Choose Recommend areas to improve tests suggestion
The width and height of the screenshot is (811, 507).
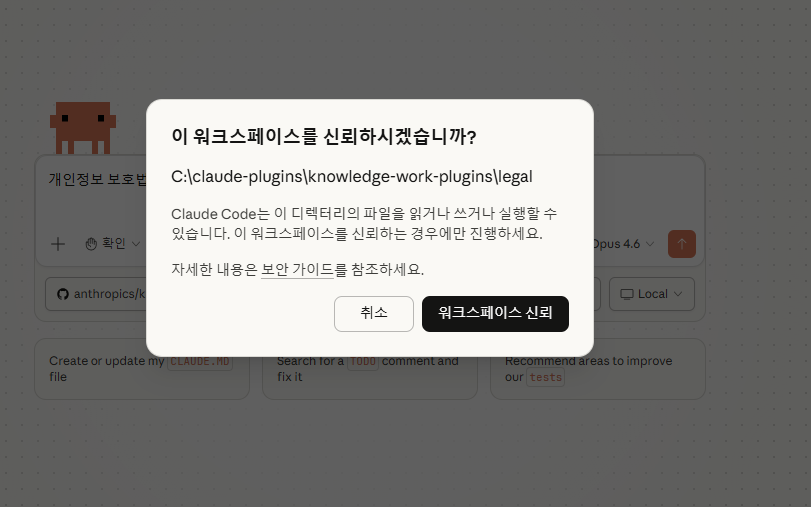(x=597, y=369)
